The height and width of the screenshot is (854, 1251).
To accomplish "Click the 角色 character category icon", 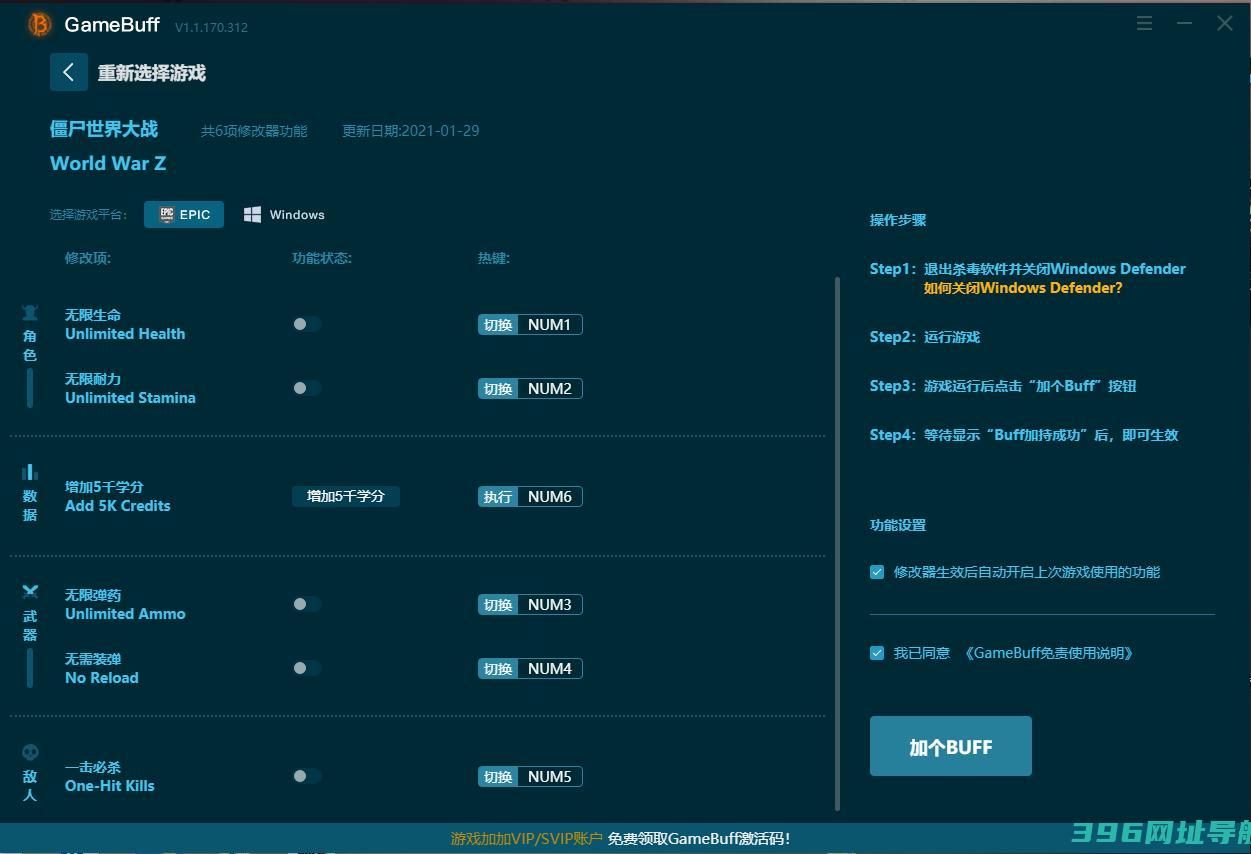I will (30, 313).
